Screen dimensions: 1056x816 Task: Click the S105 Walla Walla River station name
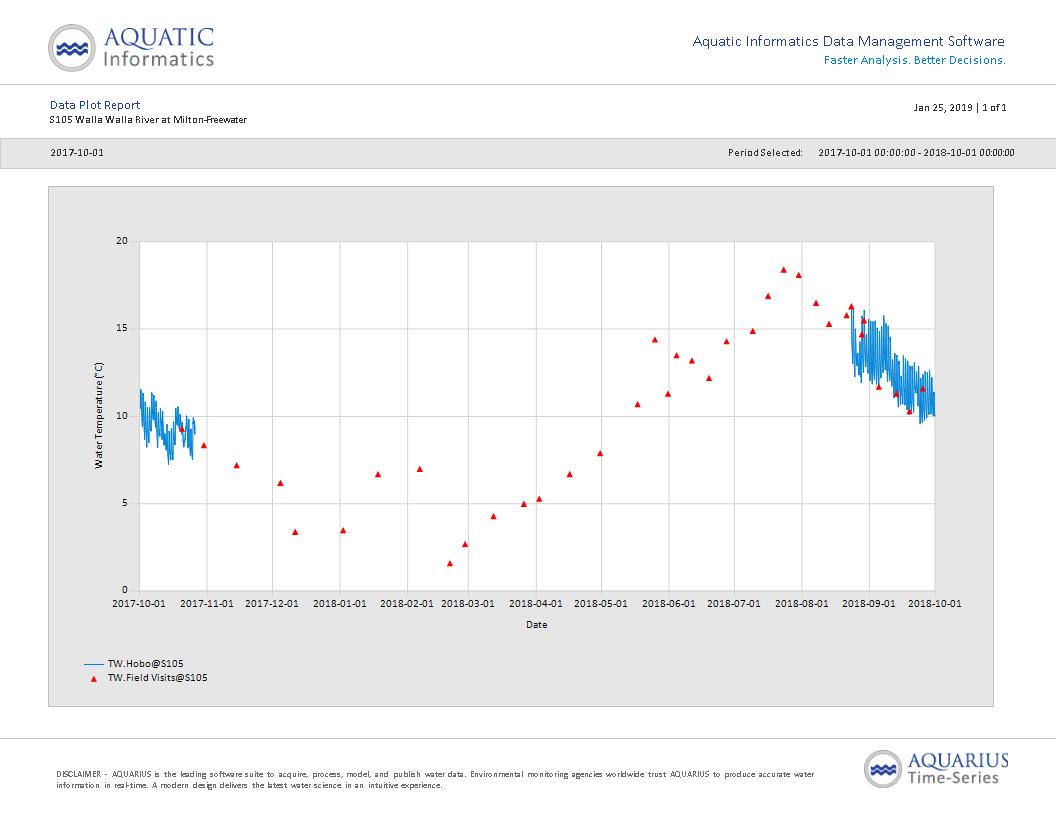tap(148, 120)
